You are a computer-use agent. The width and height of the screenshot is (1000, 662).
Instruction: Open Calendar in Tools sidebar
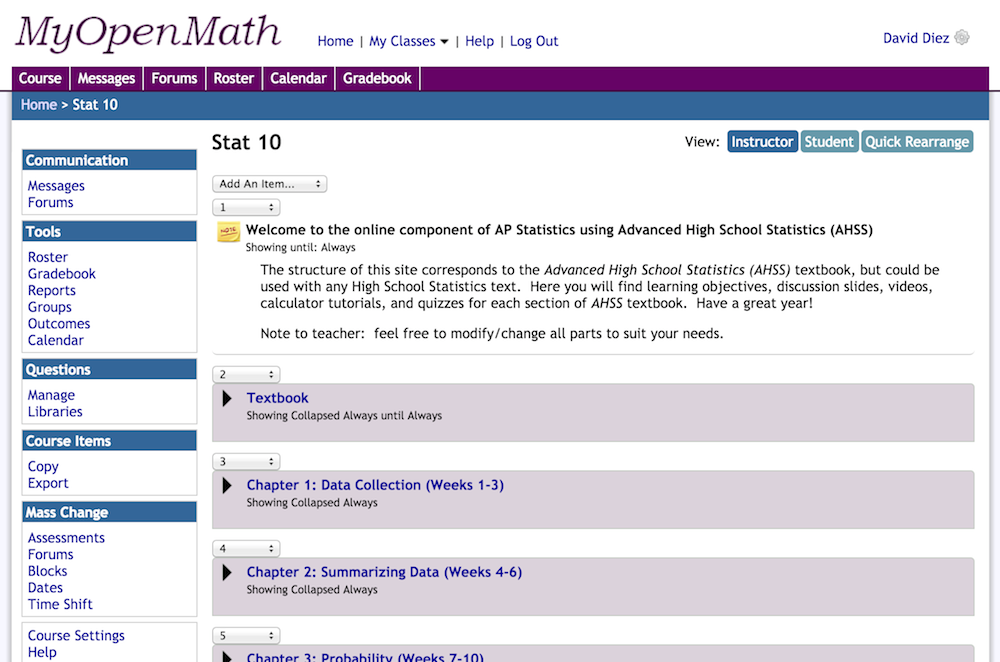pyautogui.click(x=55, y=340)
